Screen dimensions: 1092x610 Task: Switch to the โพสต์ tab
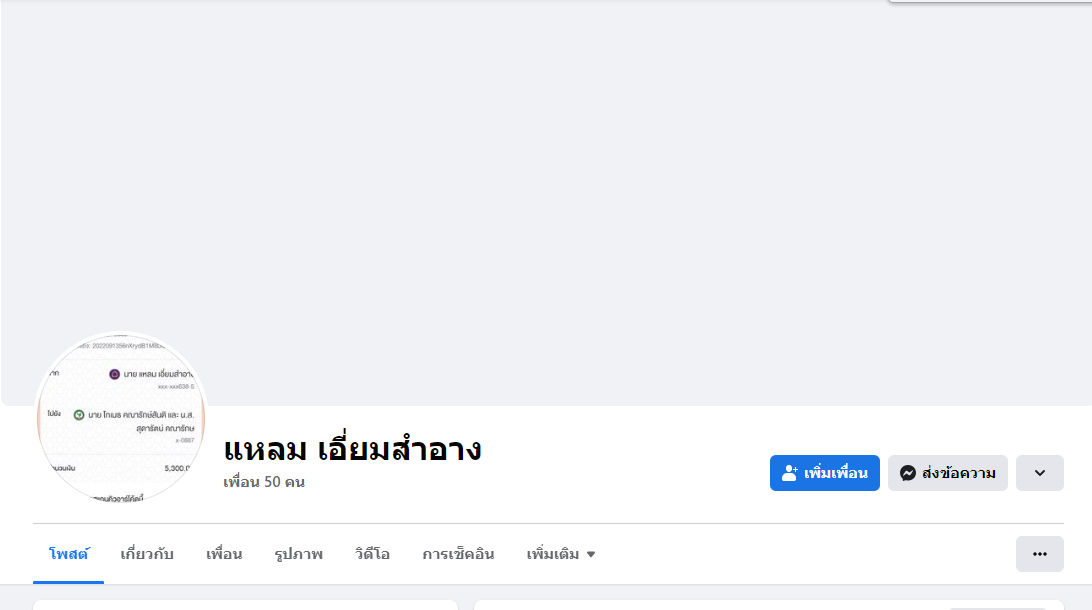[68, 554]
